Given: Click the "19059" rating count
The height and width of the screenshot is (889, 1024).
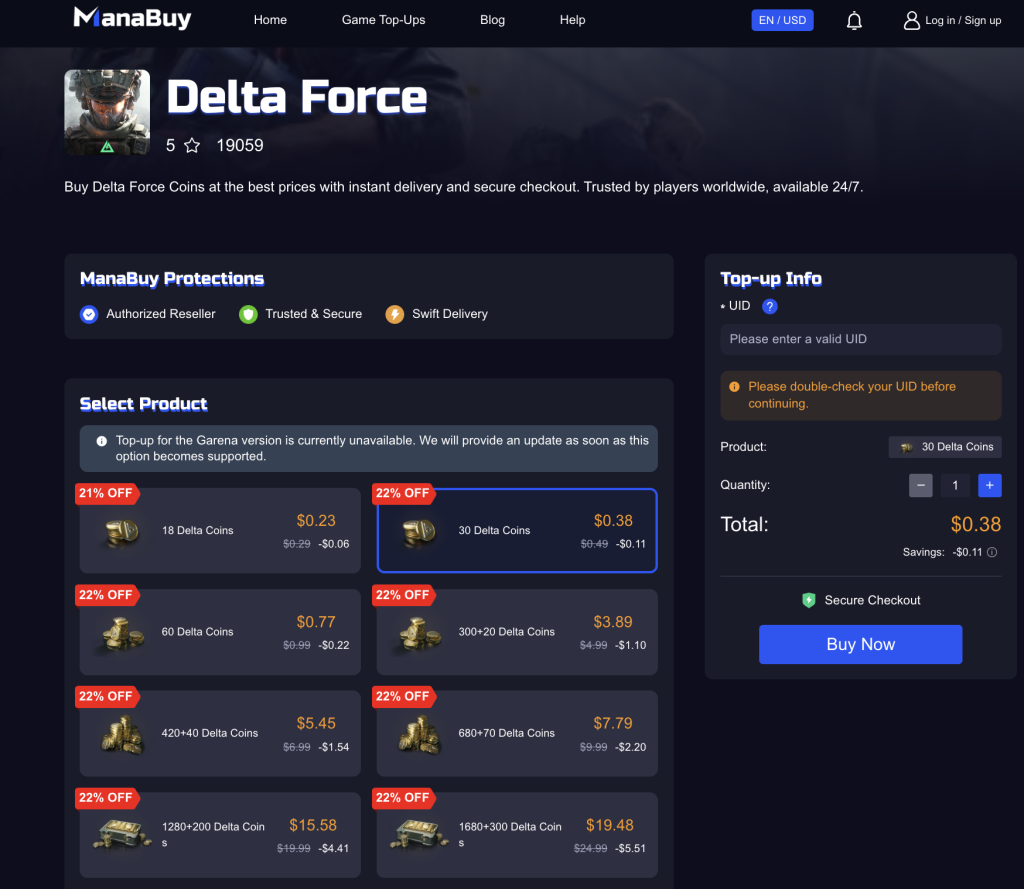Looking at the screenshot, I should pos(240,145).
